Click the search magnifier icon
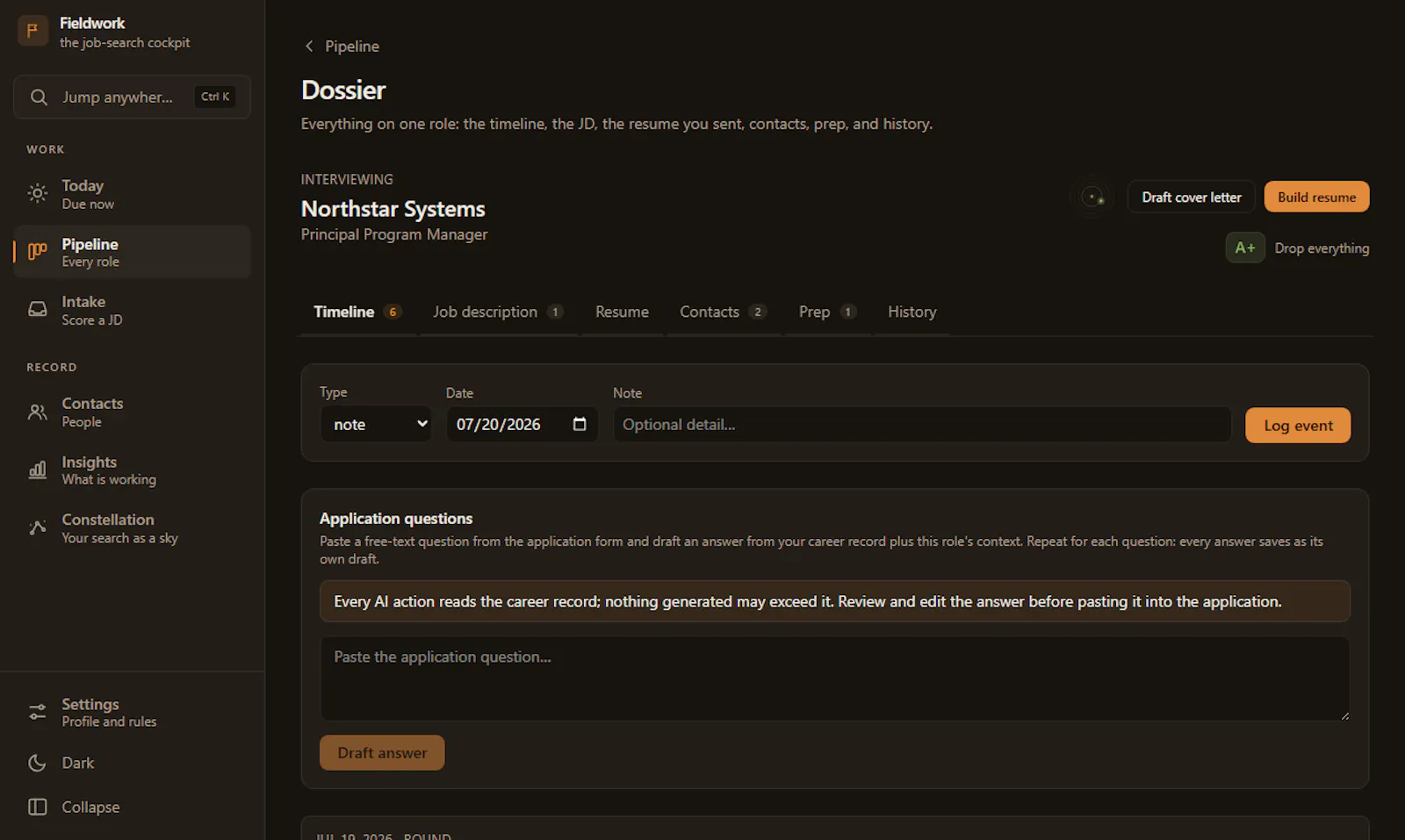 pos(39,97)
